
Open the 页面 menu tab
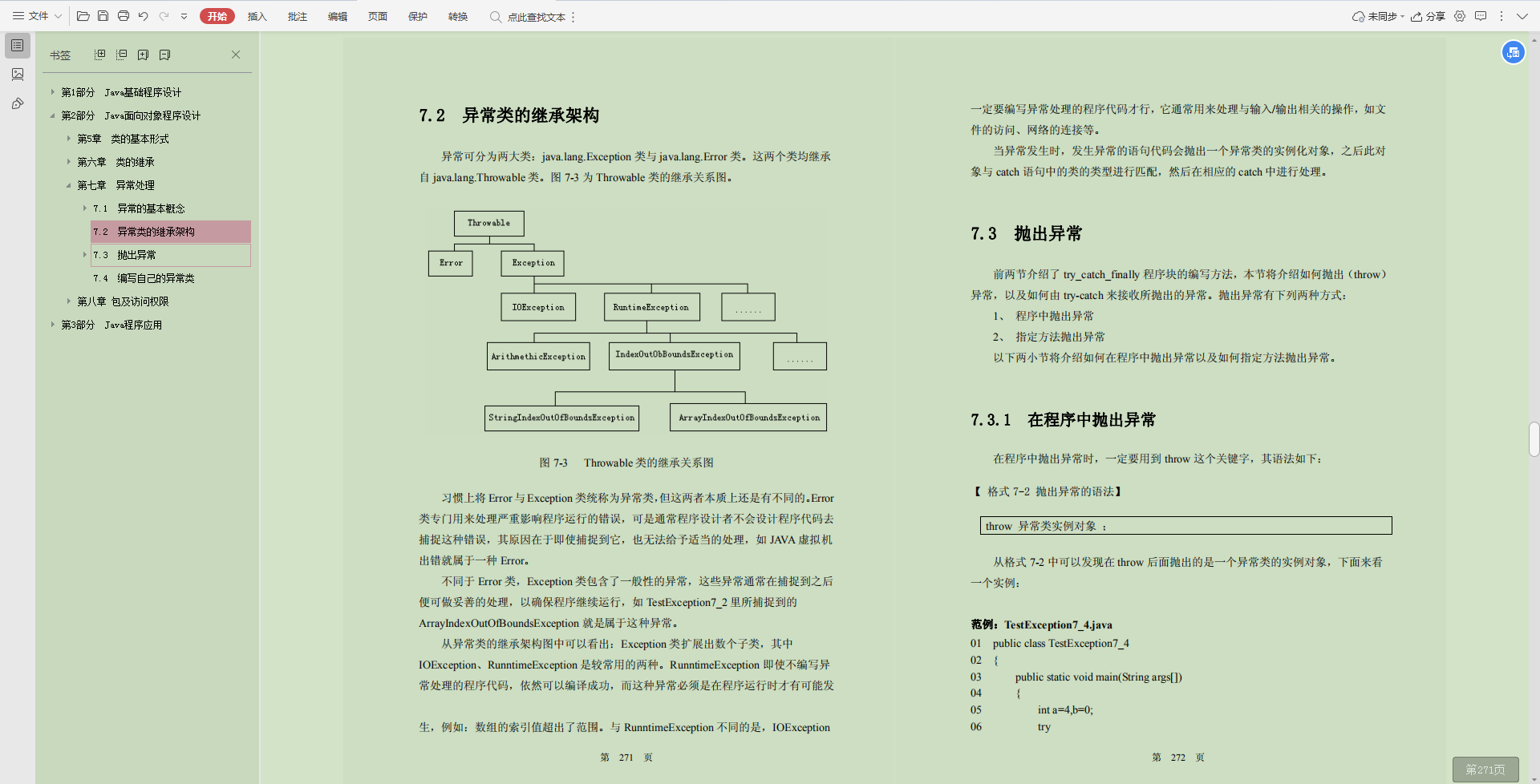click(x=377, y=16)
